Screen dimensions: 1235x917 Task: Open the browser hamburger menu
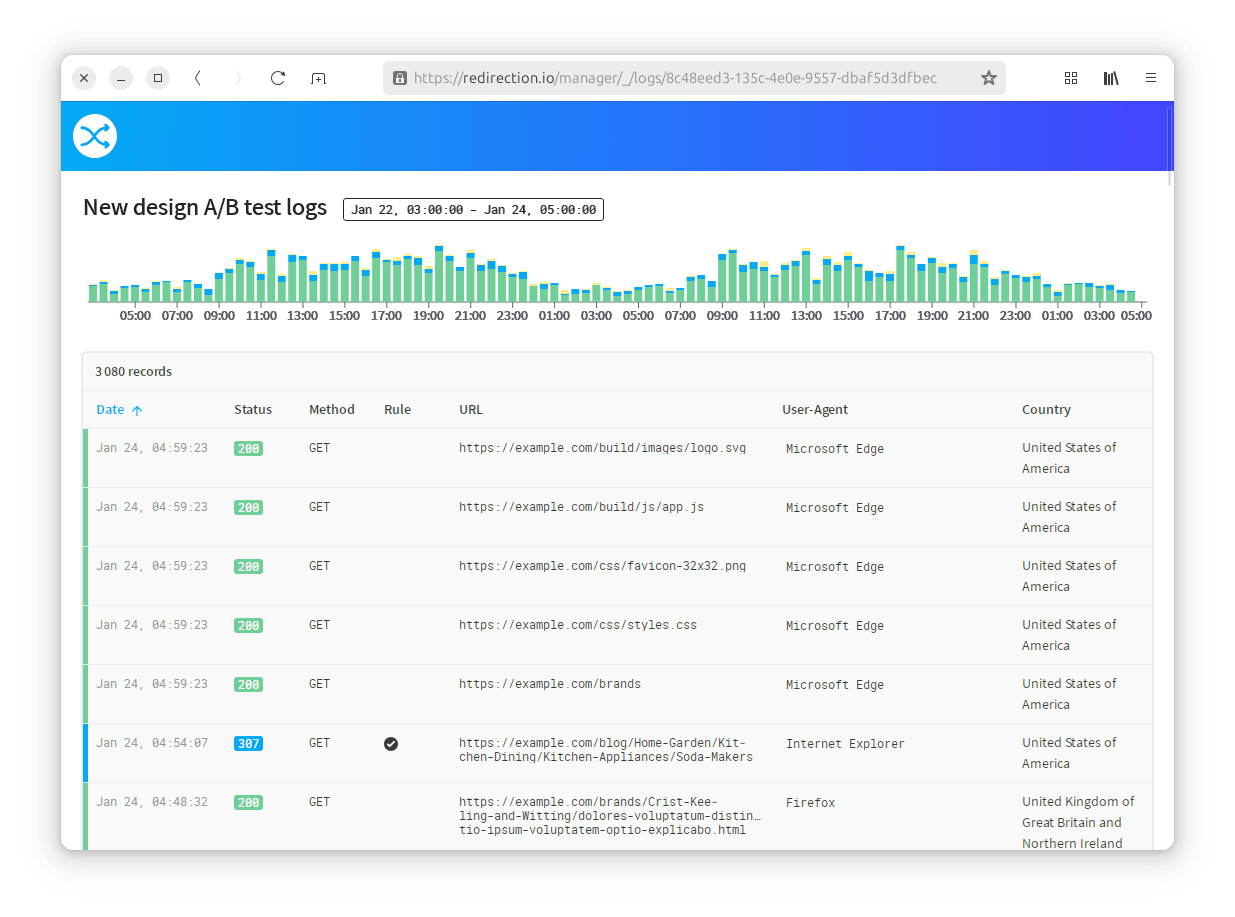(1151, 78)
